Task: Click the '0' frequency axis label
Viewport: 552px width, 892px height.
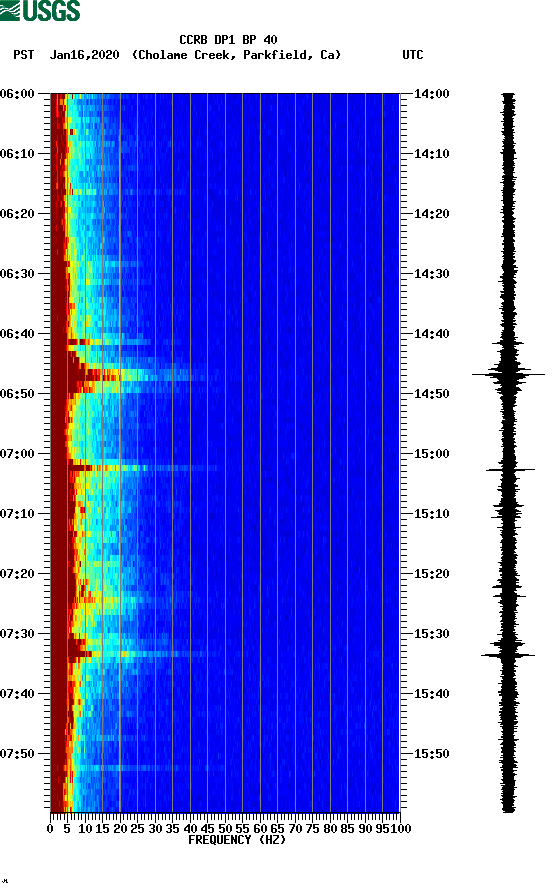Action: (x=50, y=829)
